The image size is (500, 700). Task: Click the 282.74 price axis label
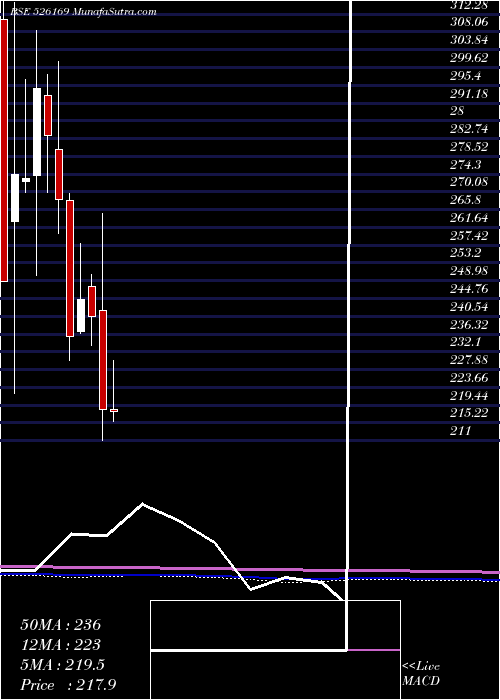coord(470,129)
